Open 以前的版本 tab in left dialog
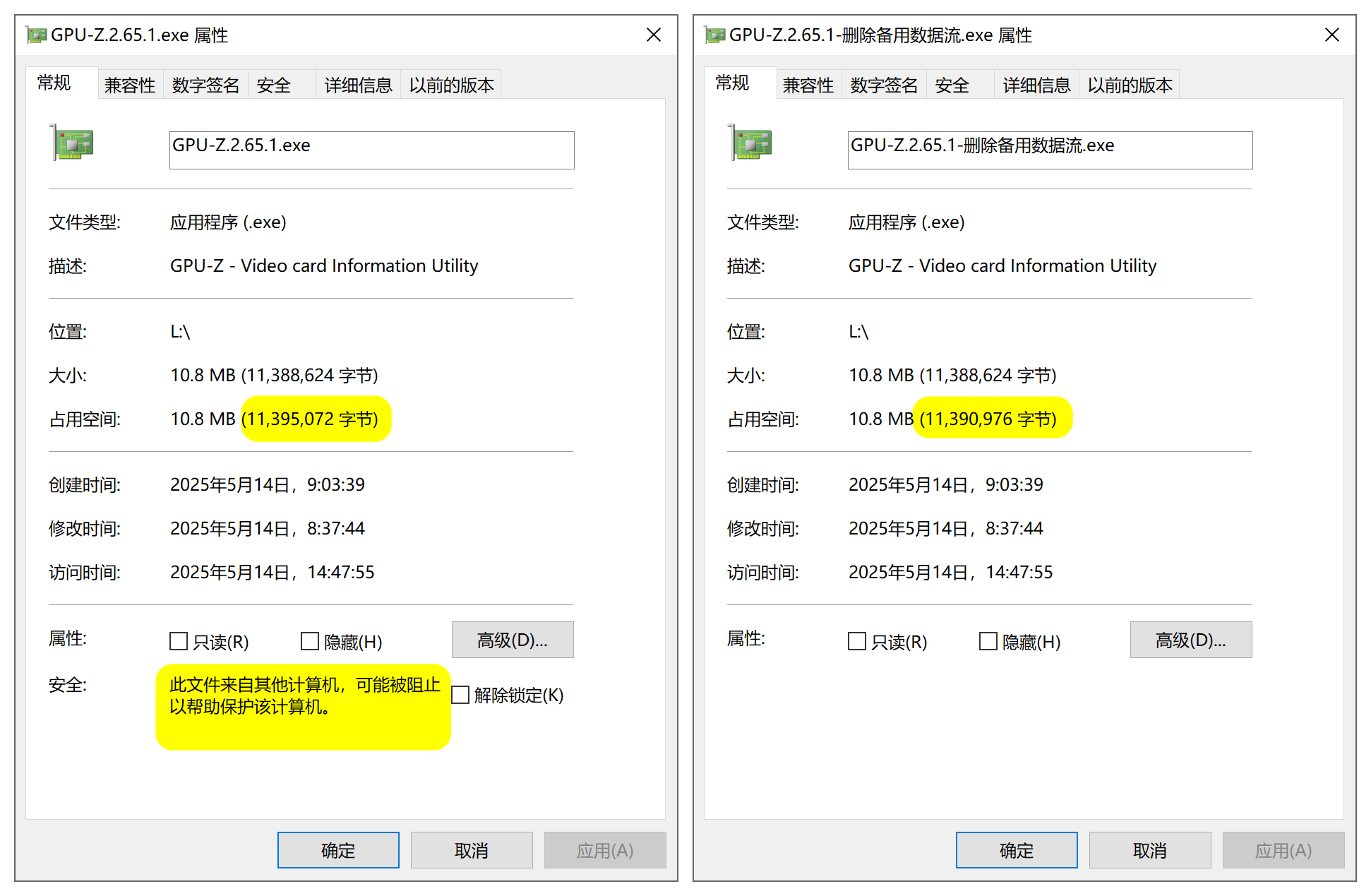Screen dimensions: 1371x896 pos(451,85)
